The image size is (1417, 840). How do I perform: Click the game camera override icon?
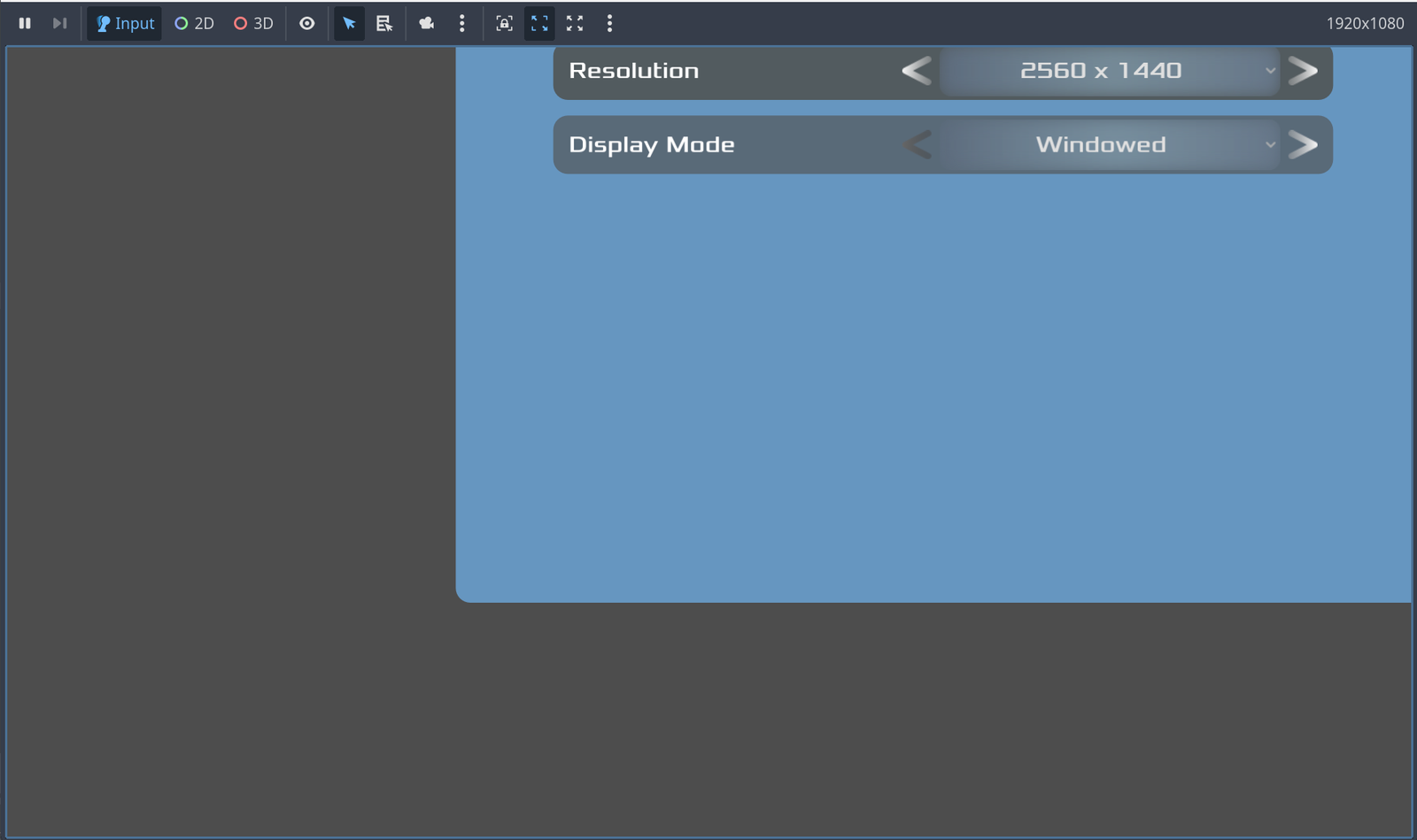(427, 24)
